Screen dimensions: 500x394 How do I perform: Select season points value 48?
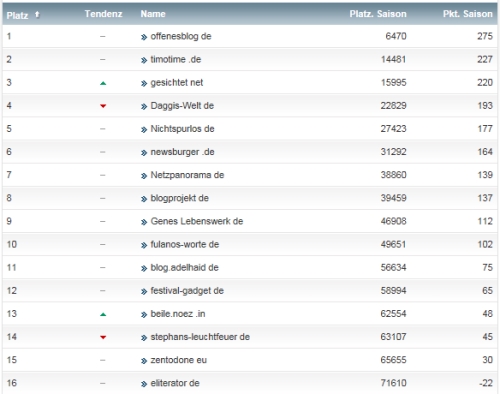[488, 314]
